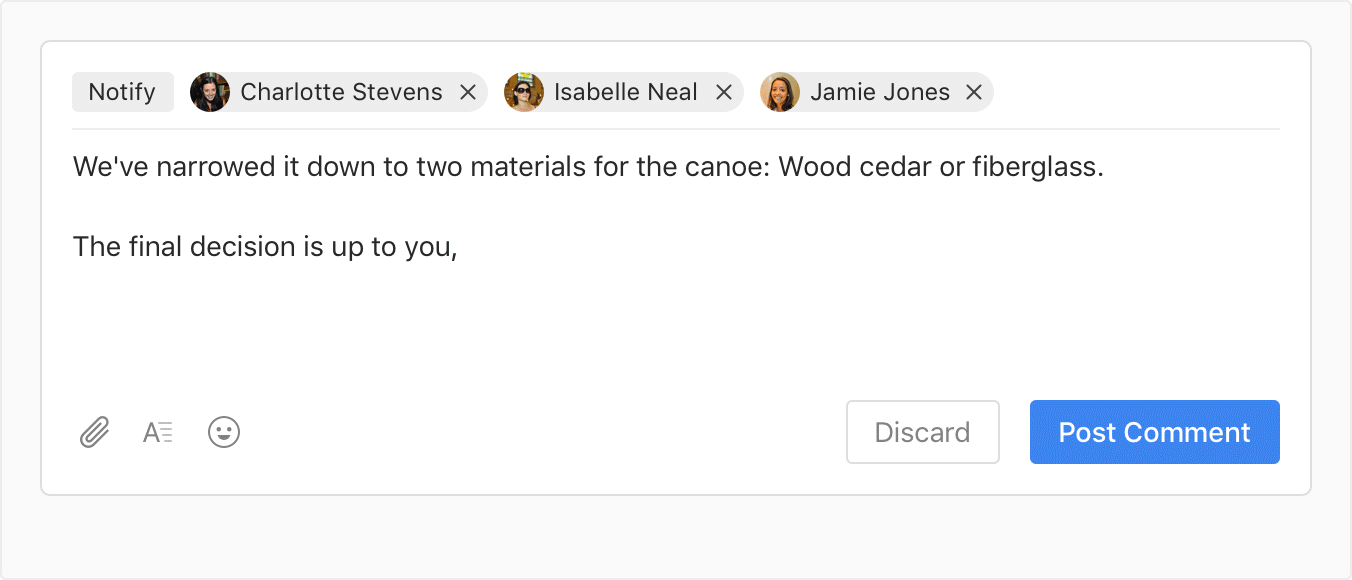This screenshot has height=580, width=1352.
Task: Select the Isabelle Neal name chip
Action: tap(624, 92)
